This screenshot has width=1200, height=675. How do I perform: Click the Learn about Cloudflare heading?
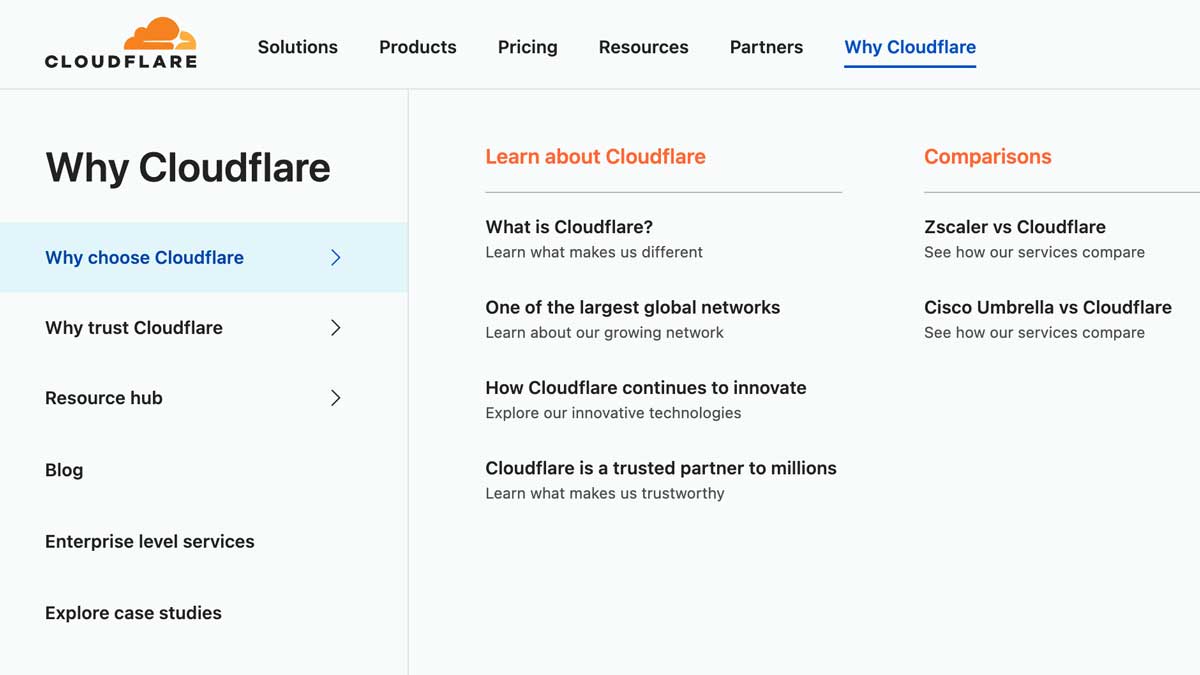pyautogui.click(x=595, y=156)
